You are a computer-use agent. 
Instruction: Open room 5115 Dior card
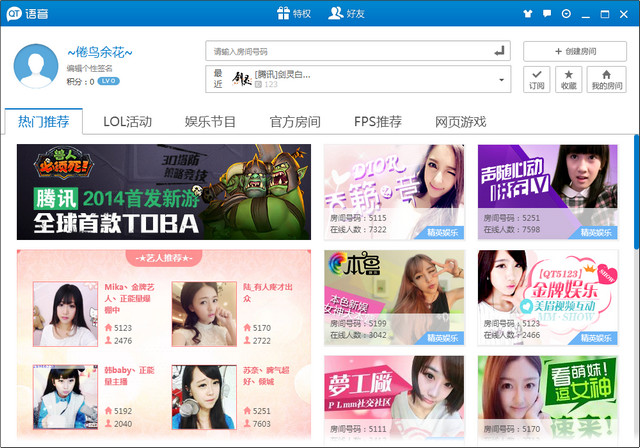[x=394, y=192]
